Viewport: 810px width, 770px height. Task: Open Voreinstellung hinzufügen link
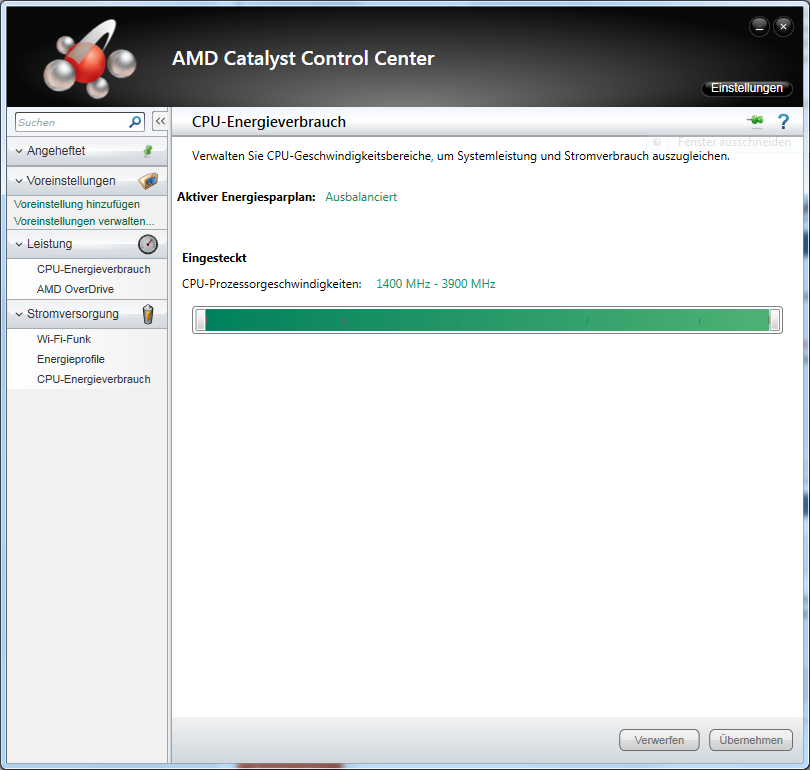click(77, 204)
